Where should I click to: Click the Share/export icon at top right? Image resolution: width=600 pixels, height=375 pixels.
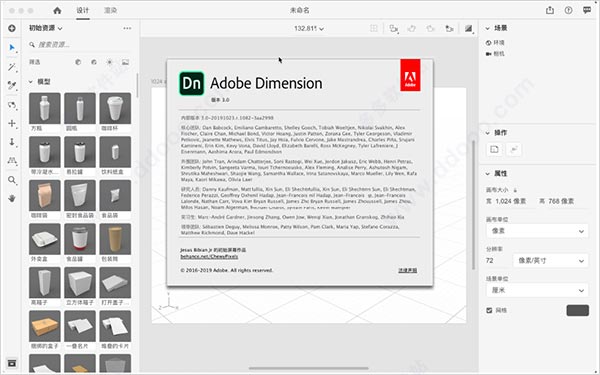[550, 10]
